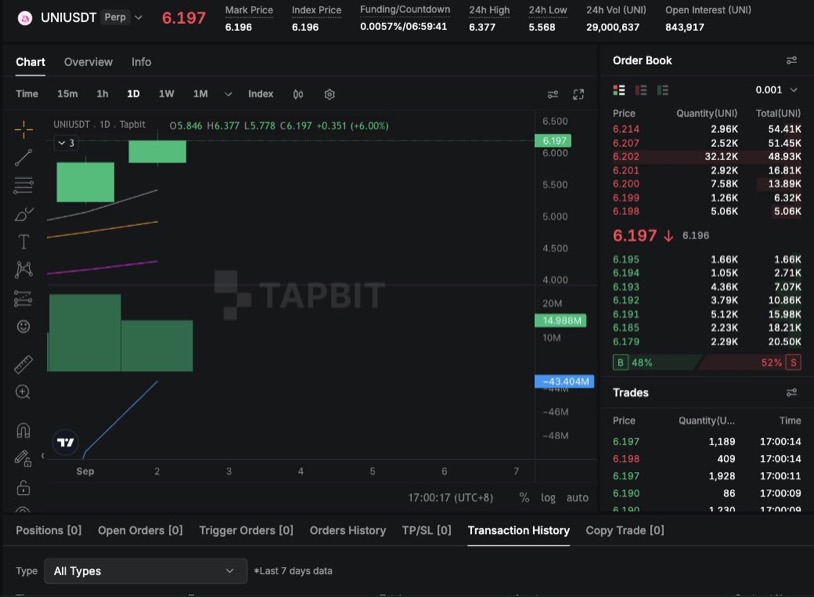Select the brush drawing tool
Viewport: 814px width, 597px height.
(x=23, y=213)
